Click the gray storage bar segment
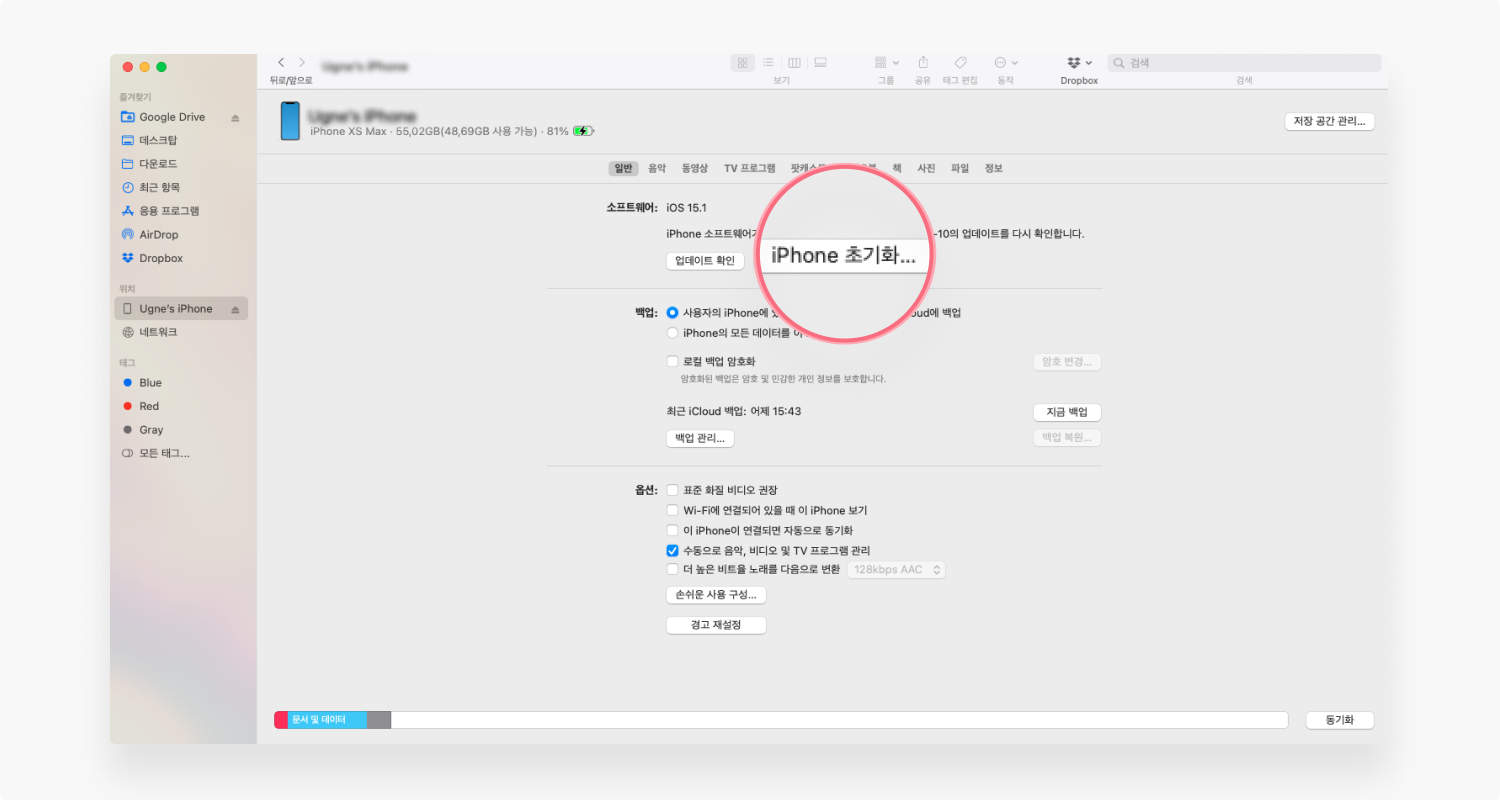The image size is (1500, 800). point(379,720)
